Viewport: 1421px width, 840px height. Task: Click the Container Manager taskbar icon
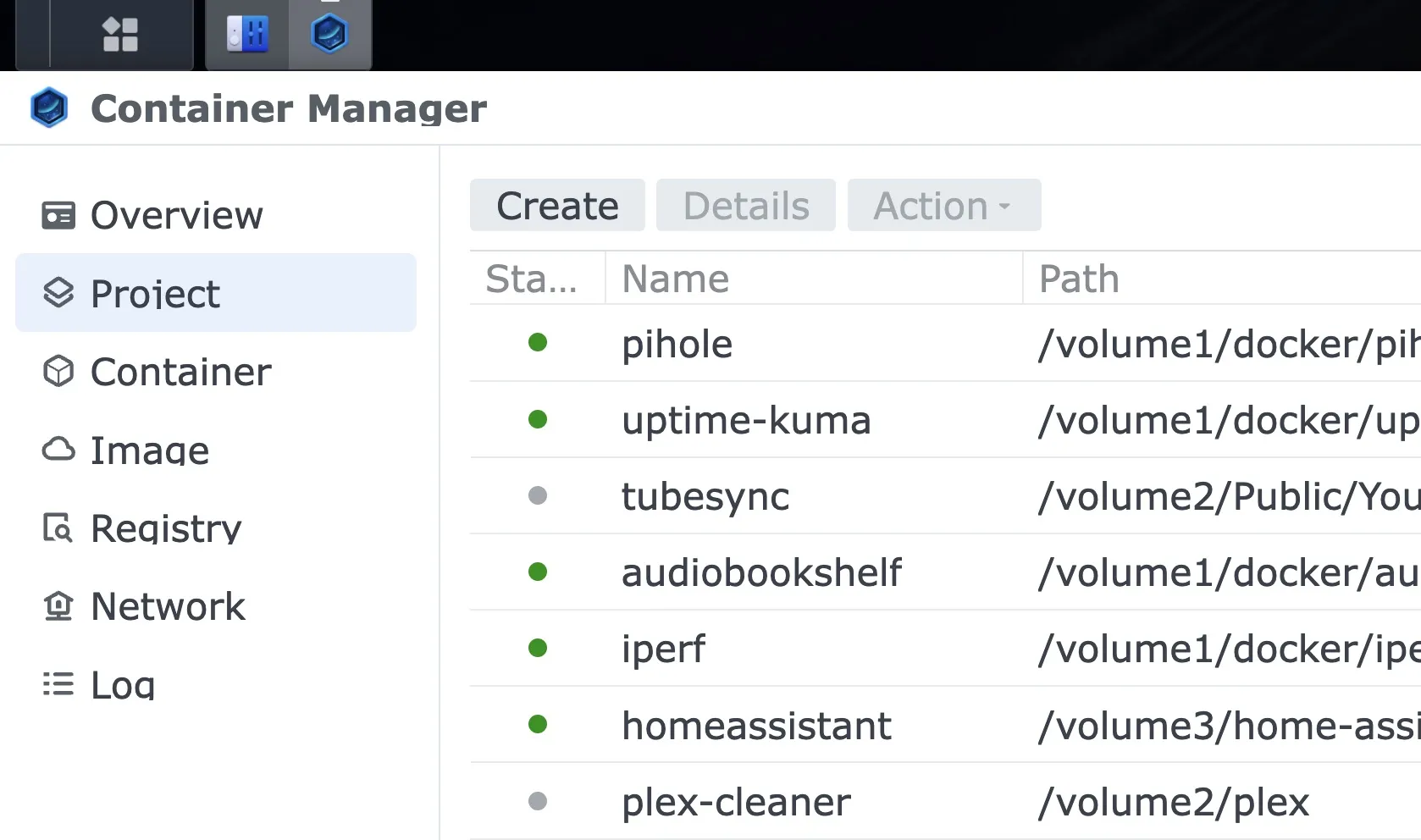tap(331, 35)
